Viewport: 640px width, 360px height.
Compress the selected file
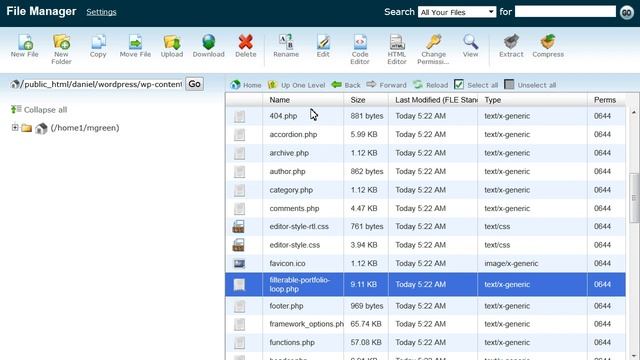[548, 46]
